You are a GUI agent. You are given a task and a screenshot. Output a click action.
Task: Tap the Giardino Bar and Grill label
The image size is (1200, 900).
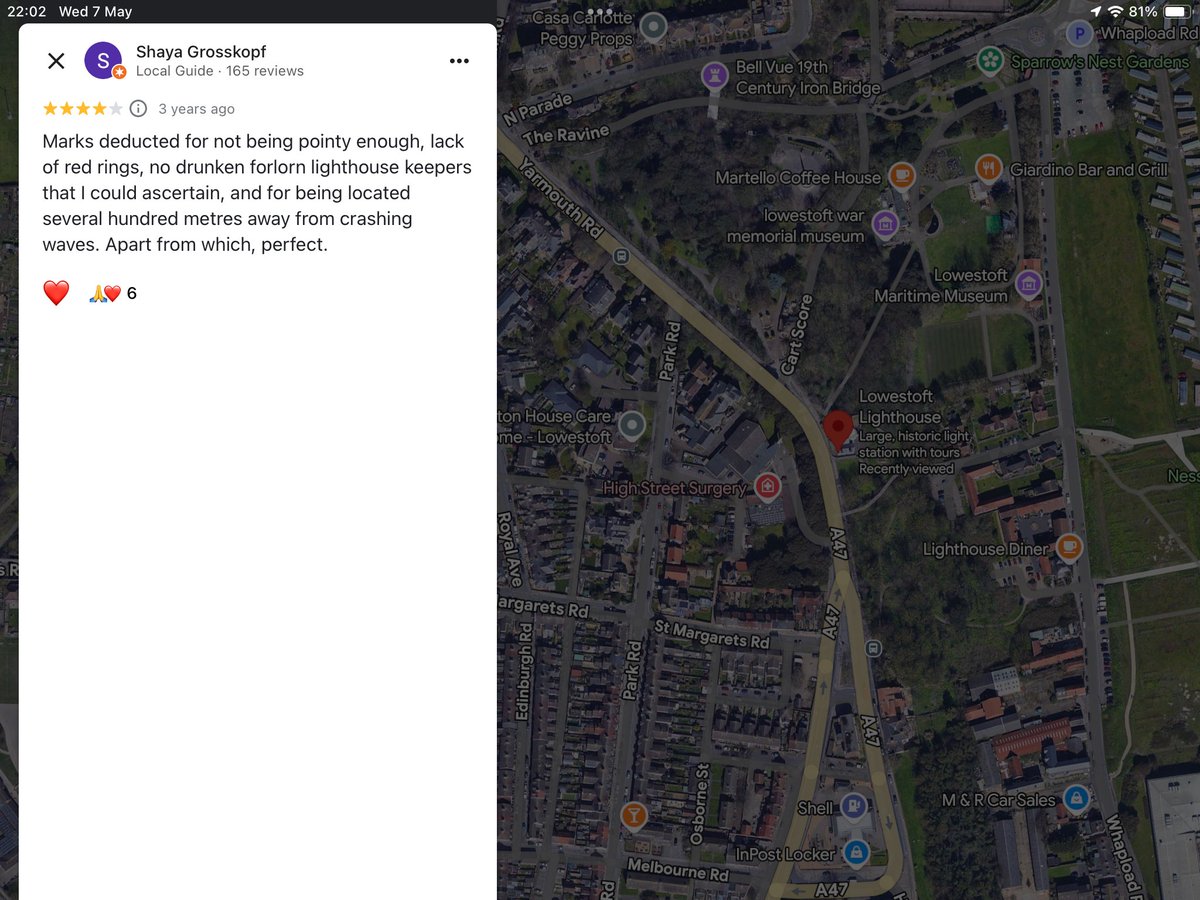(x=1089, y=170)
